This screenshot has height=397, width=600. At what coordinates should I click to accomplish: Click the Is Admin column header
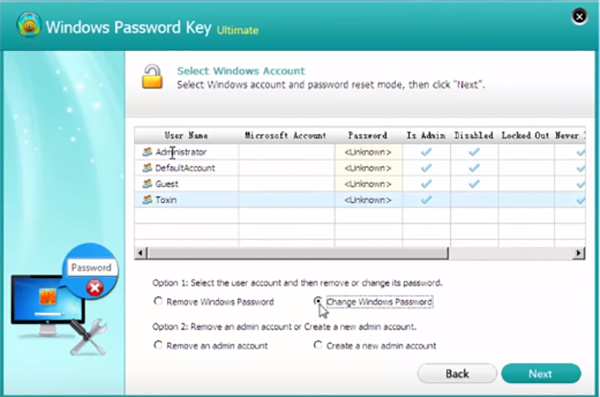(426, 136)
